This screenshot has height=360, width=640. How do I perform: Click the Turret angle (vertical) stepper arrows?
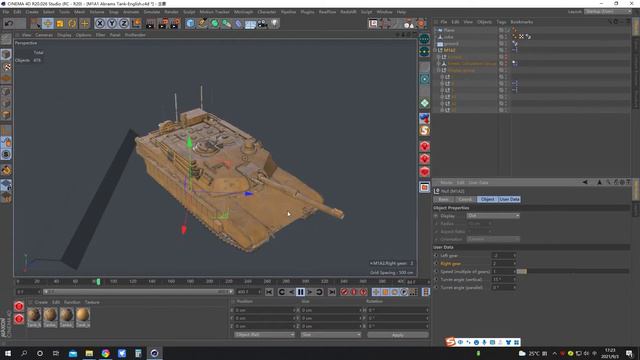[x=514, y=280]
